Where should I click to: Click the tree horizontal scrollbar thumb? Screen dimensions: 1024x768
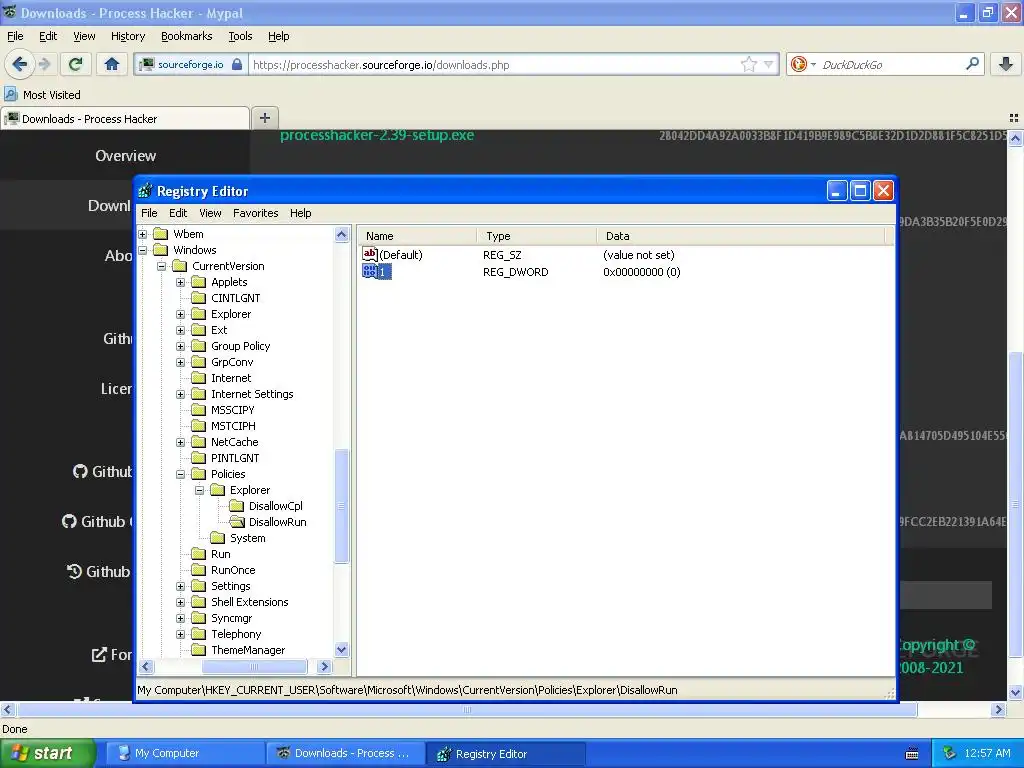coord(255,667)
